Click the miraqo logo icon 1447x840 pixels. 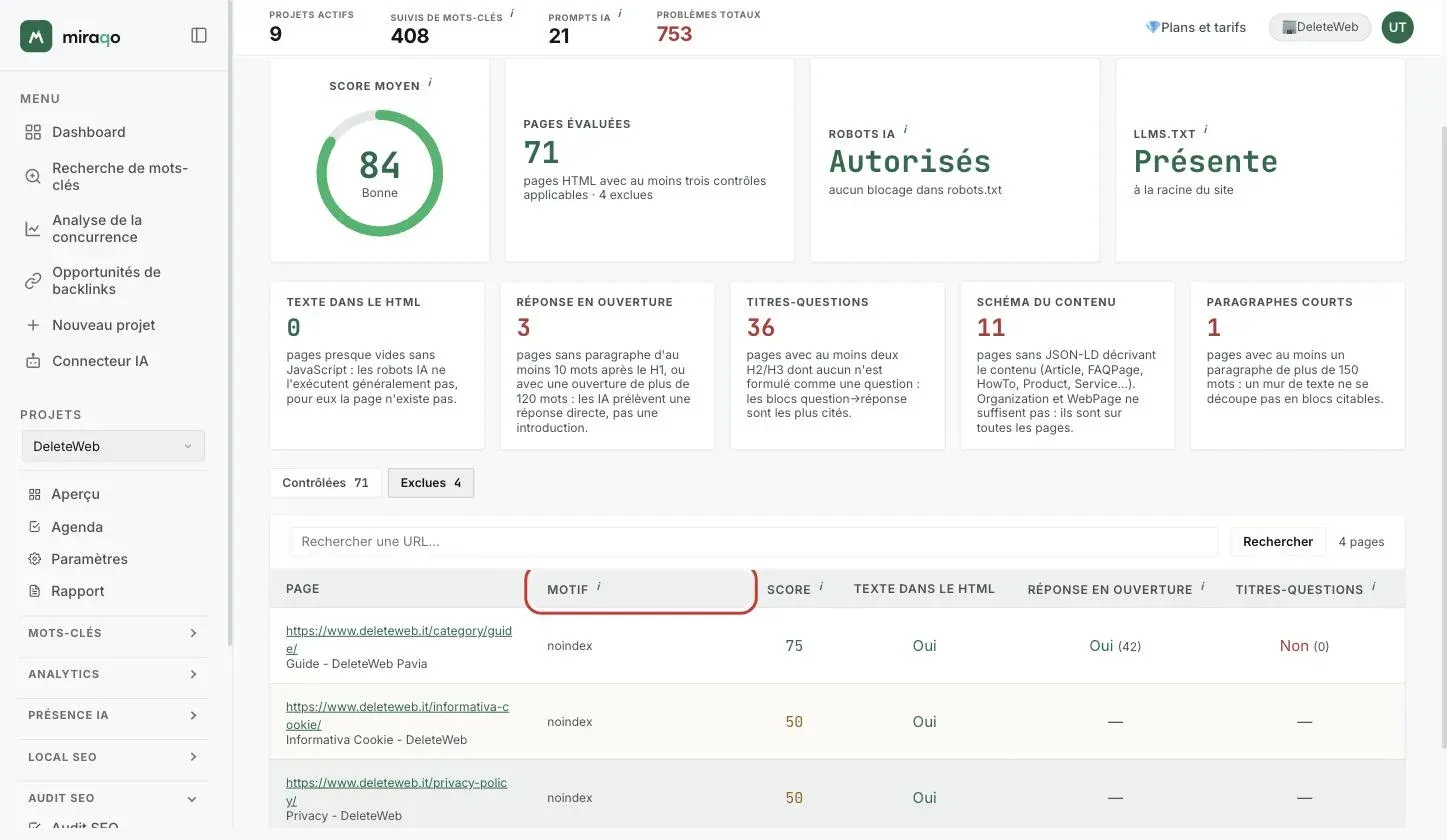[36, 36]
